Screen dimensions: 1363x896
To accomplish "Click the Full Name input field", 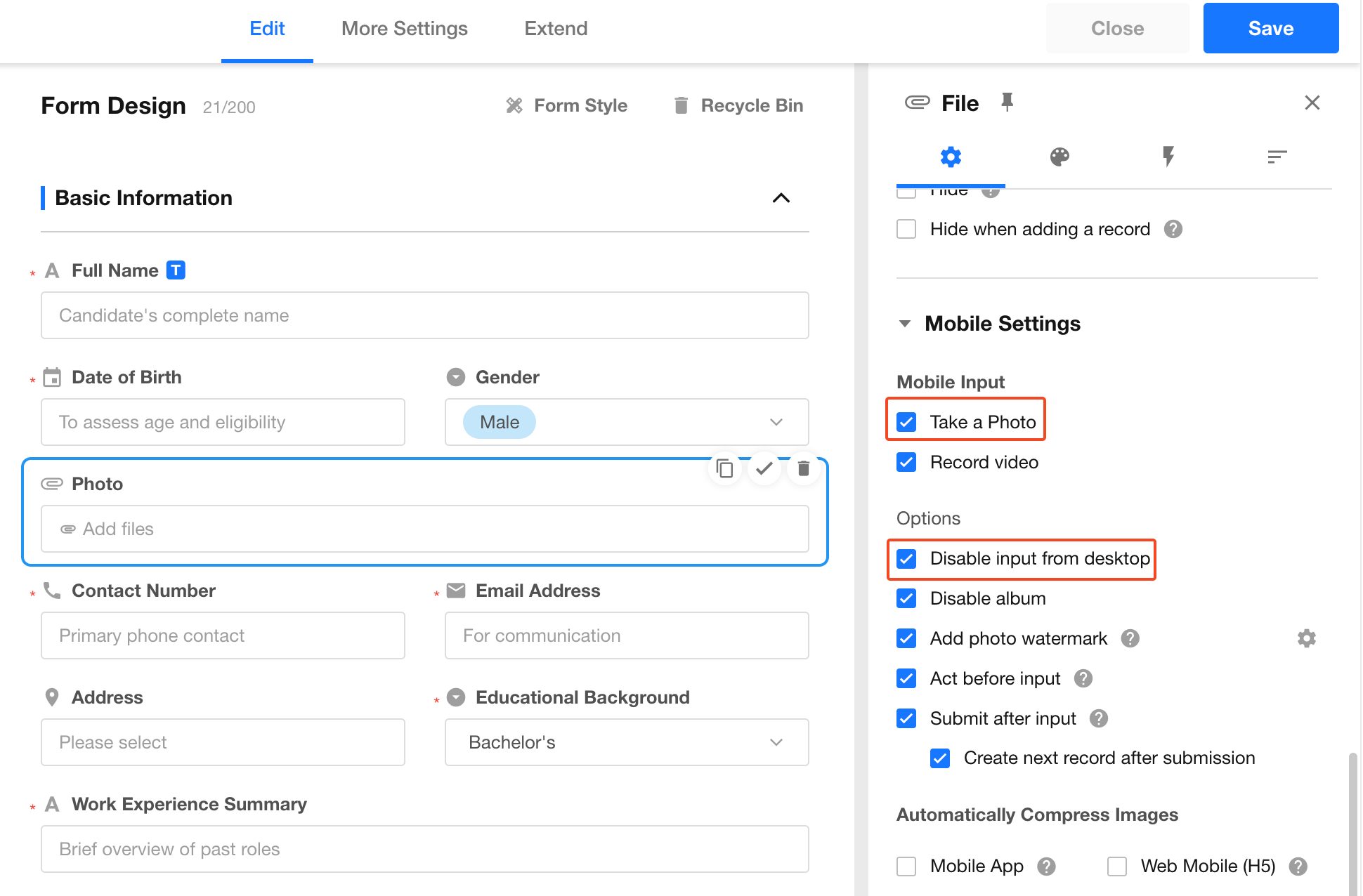I will point(424,315).
